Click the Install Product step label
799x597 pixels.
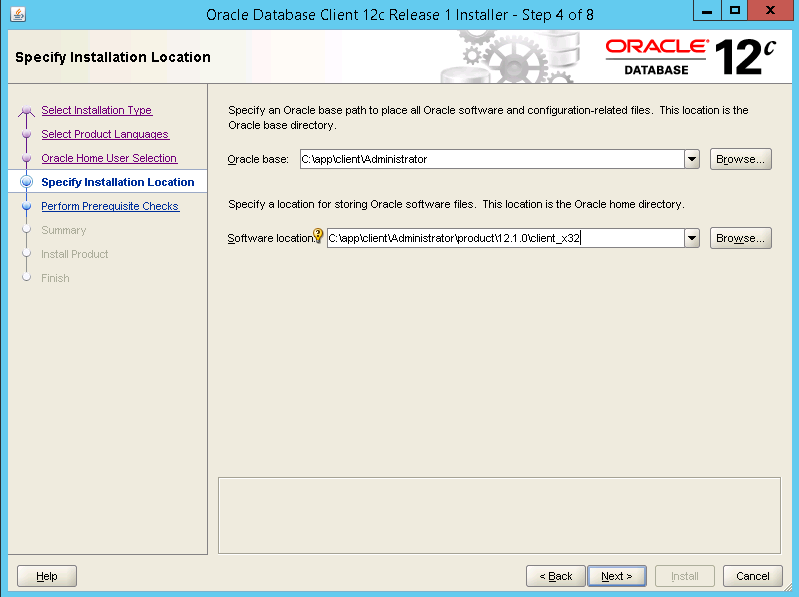tap(74, 254)
